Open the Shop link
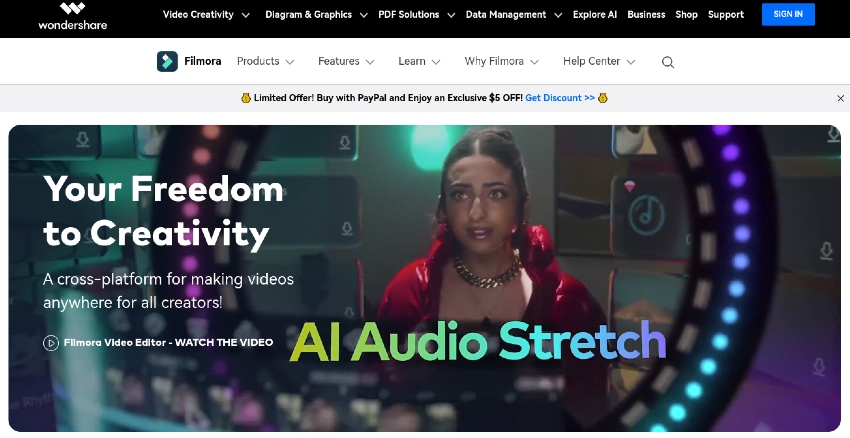Image resolution: width=850 pixels, height=438 pixels. click(x=686, y=15)
